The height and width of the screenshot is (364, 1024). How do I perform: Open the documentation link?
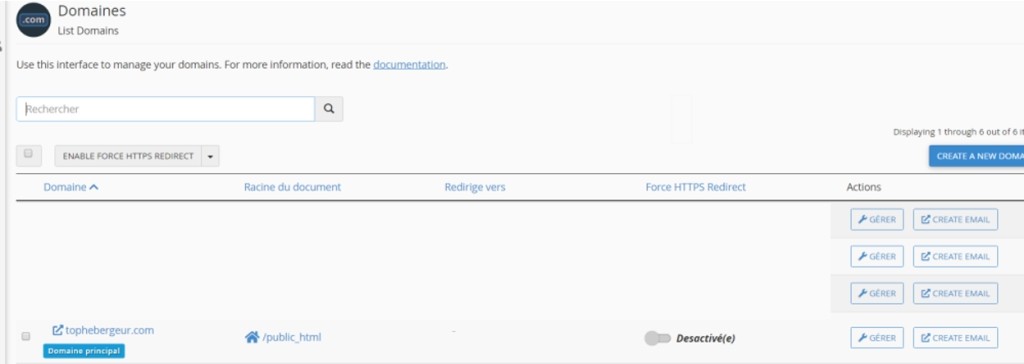point(409,65)
